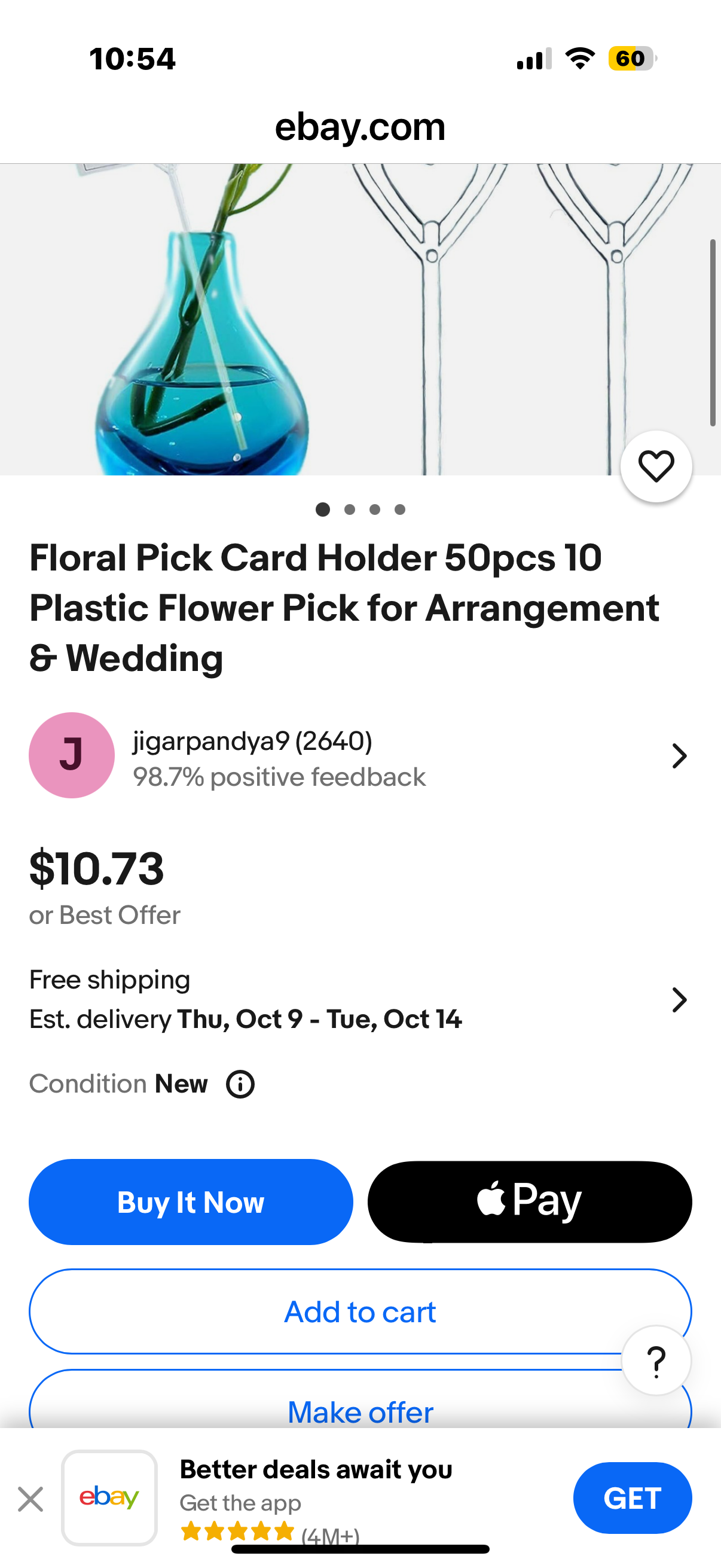Screen dimensions: 721x1568
Task: Go to second product image dot
Action: pos(349,510)
